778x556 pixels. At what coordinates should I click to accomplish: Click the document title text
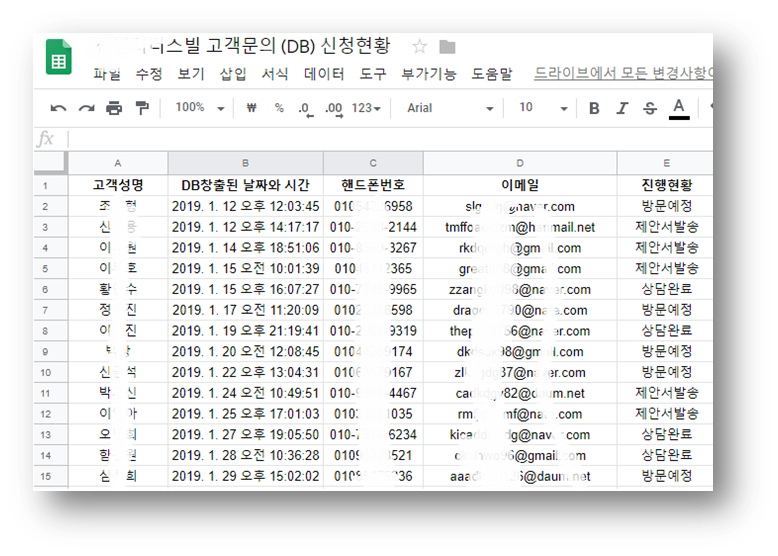(242, 46)
